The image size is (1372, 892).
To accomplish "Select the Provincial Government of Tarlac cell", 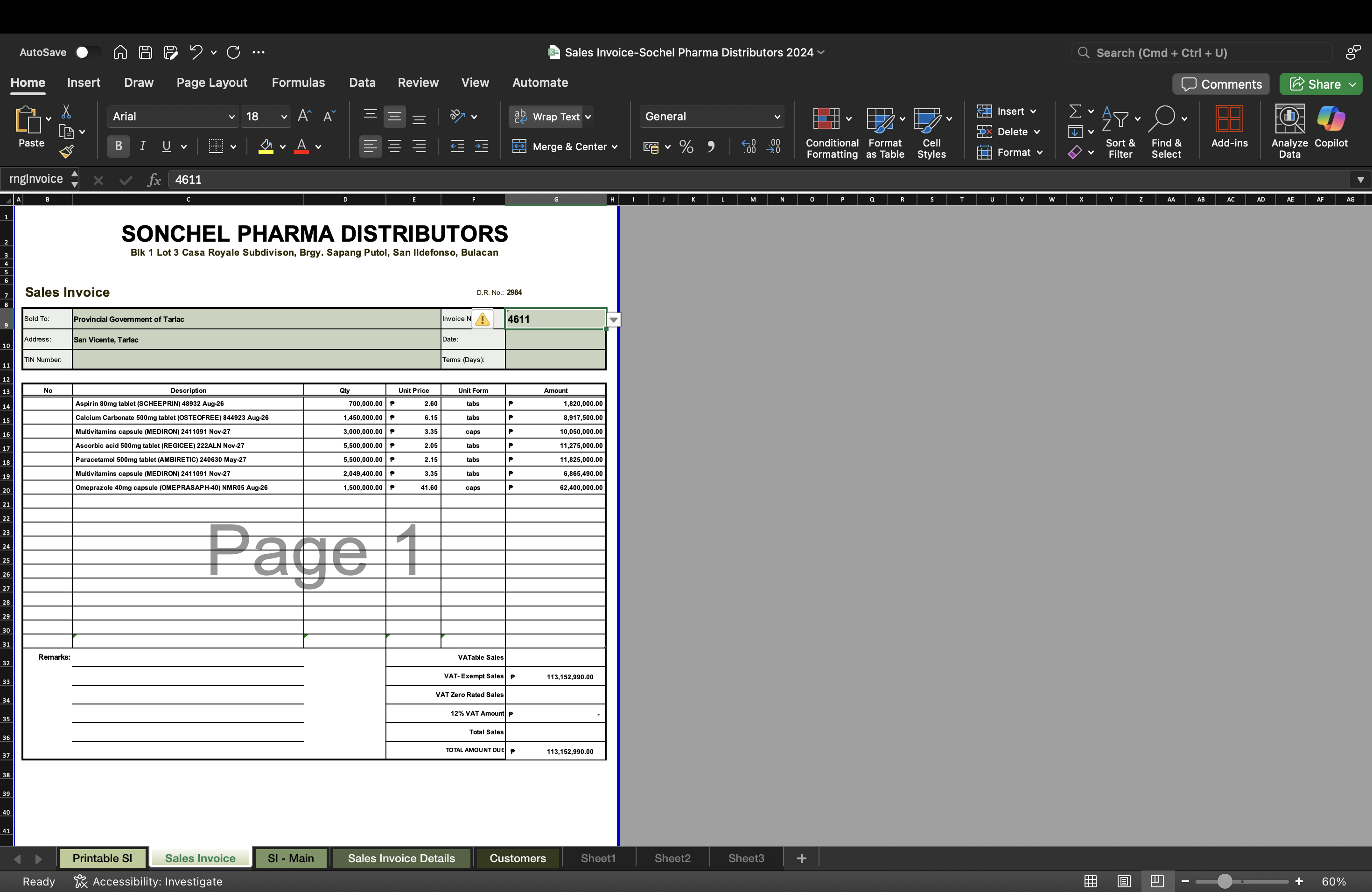I will (x=256, y=319).
